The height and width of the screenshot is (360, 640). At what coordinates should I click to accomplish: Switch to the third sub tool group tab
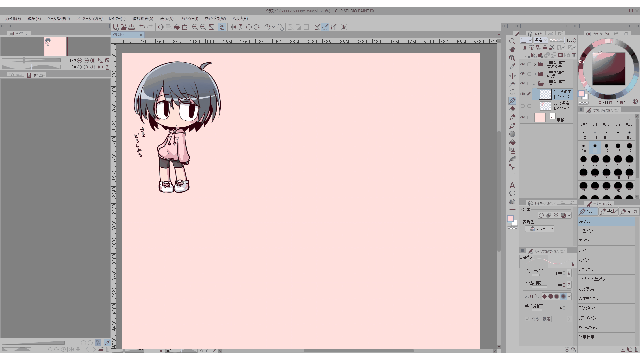[629, 211]
